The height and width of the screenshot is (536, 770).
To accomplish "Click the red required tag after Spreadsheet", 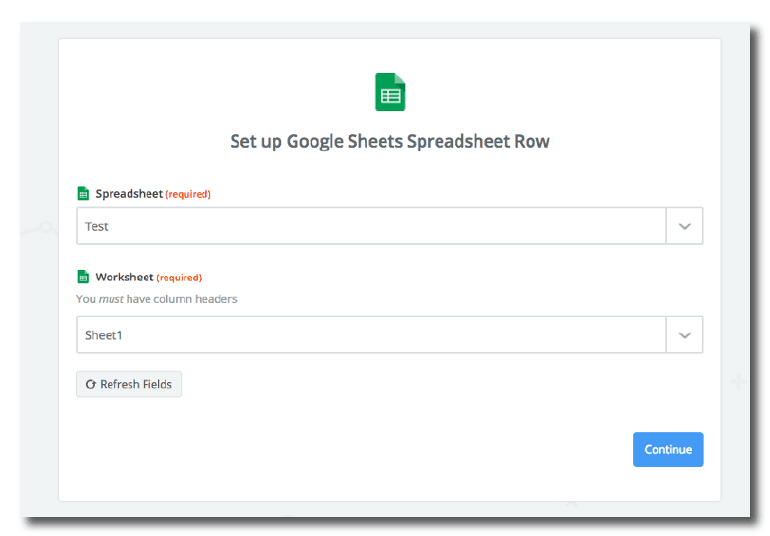I will point(188,194).
